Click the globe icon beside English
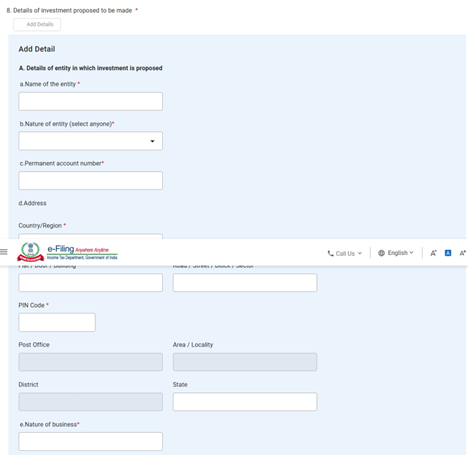468x455 pixels. tap(381, 253)
